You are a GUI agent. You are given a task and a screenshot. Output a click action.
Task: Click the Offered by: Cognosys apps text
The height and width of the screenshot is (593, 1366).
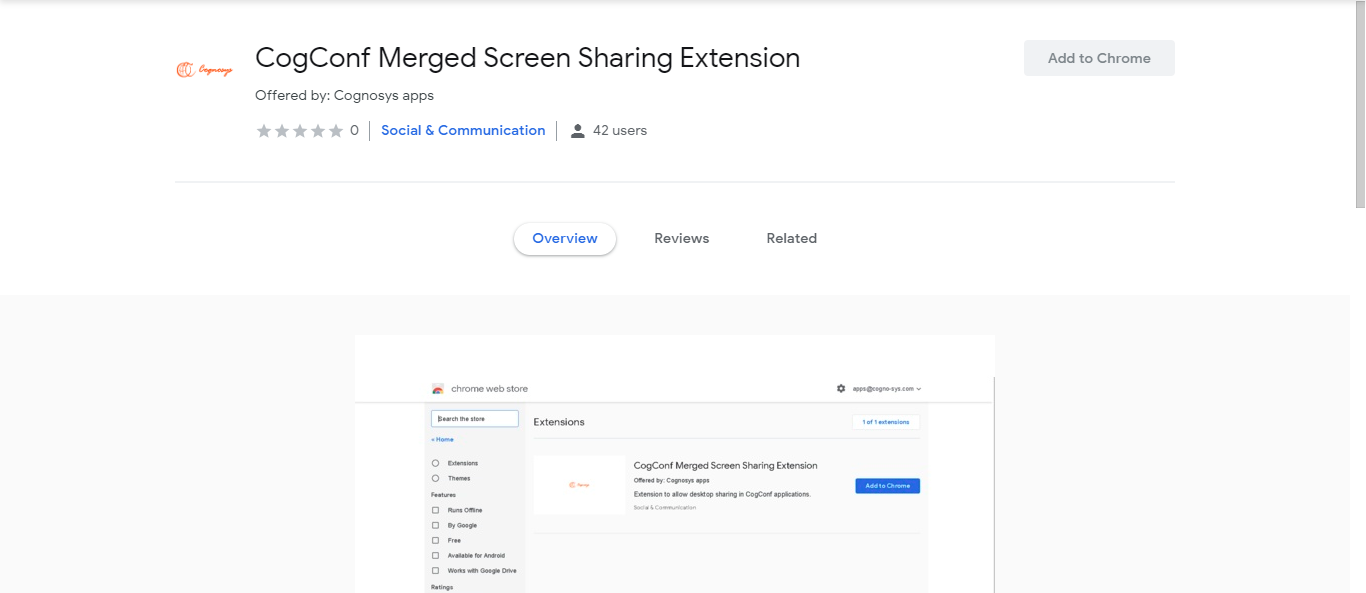click(x=344, y=95)
